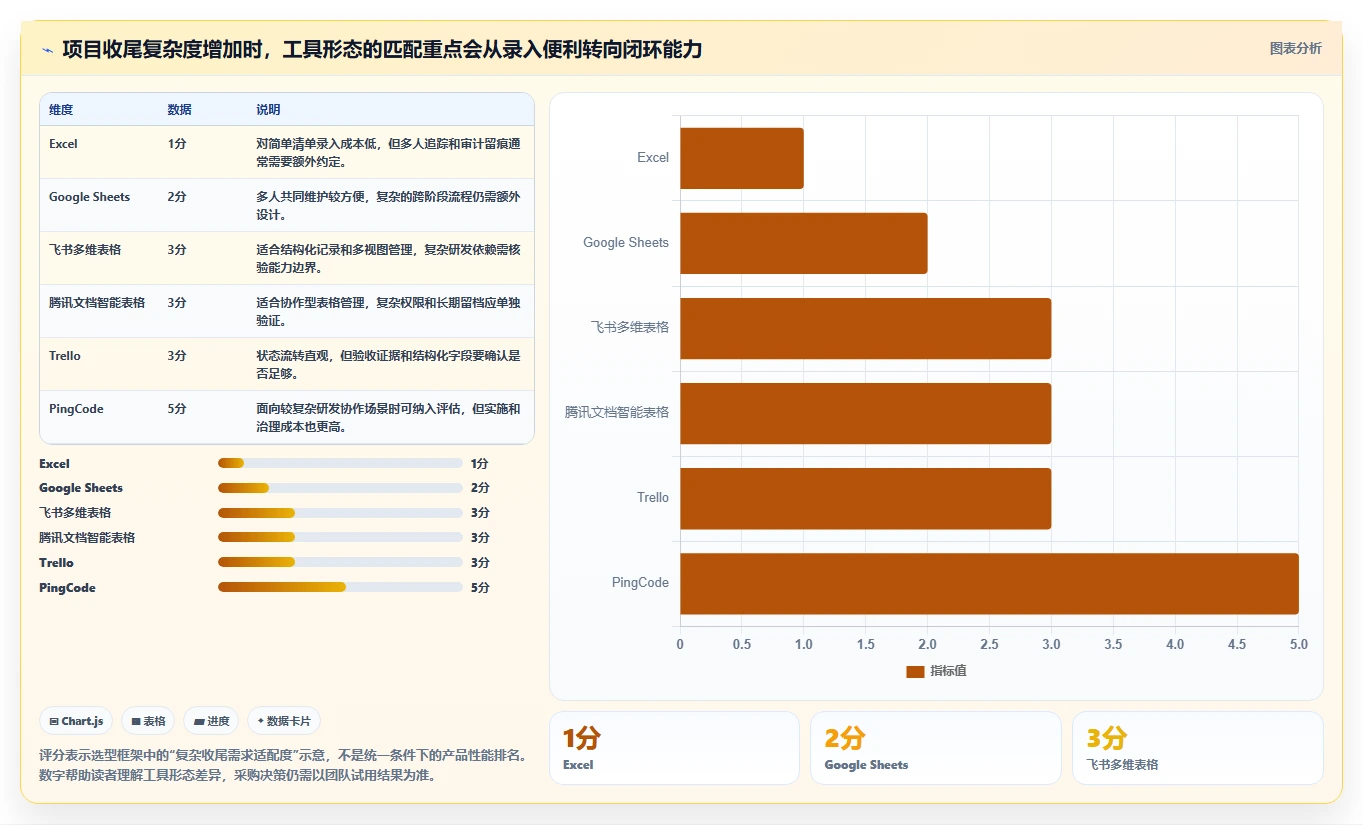Click the Google Sheets label in the progress list
Screen dimensions: 1363x825
[x=81, y=488]
